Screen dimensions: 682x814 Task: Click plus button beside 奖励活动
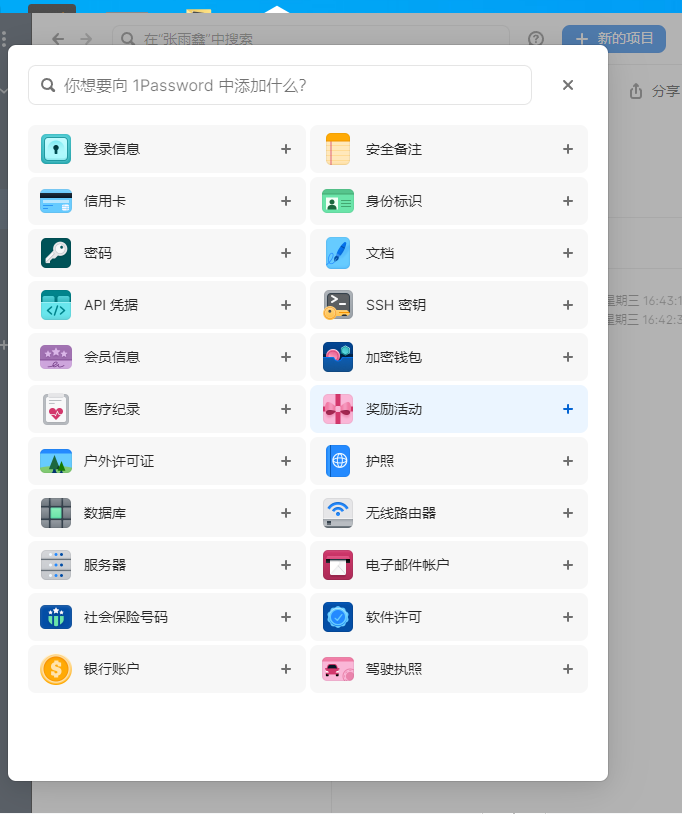[568, 409]
